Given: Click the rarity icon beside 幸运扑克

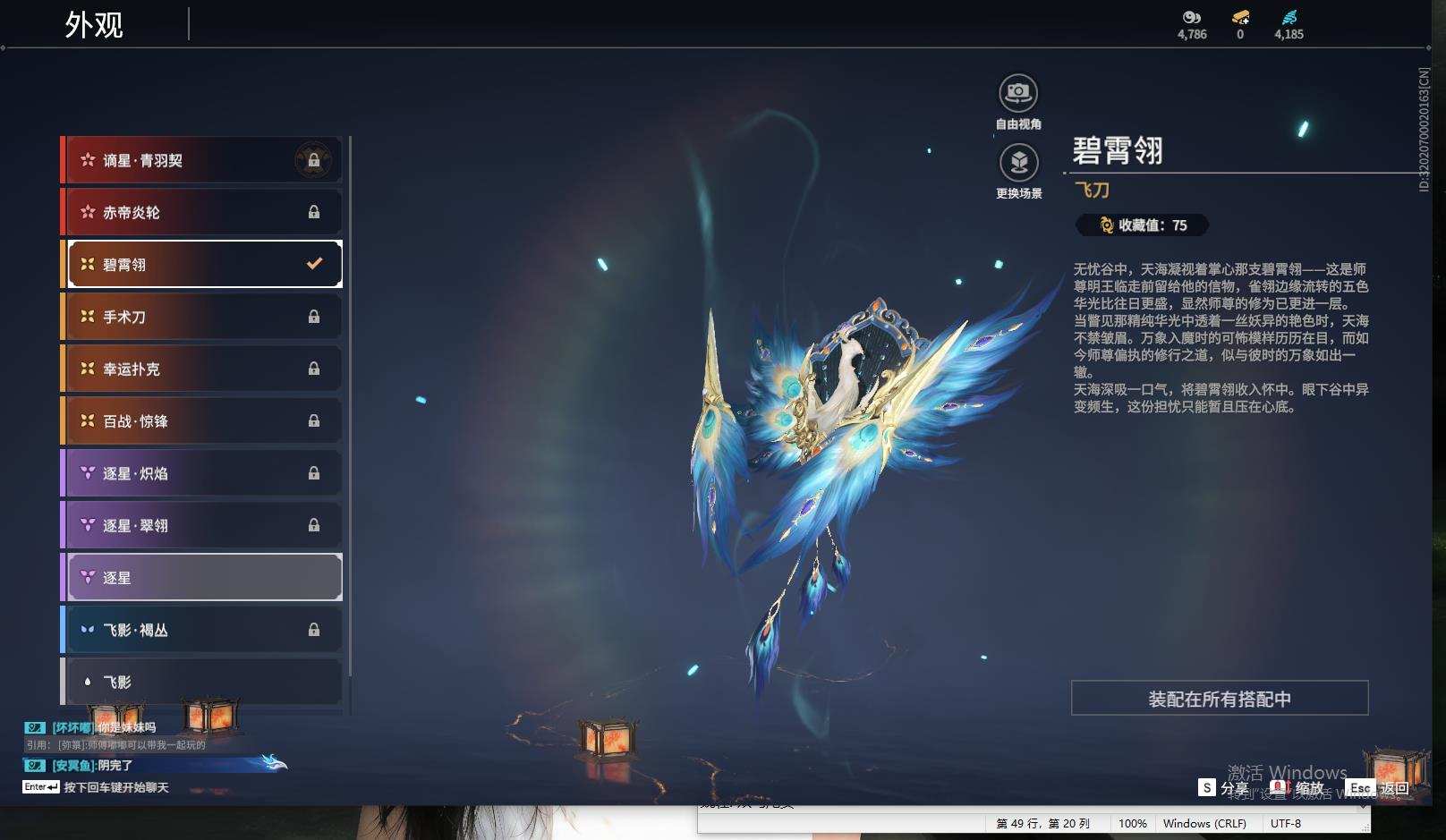Looking at the screenshot, I should (88, 369).
